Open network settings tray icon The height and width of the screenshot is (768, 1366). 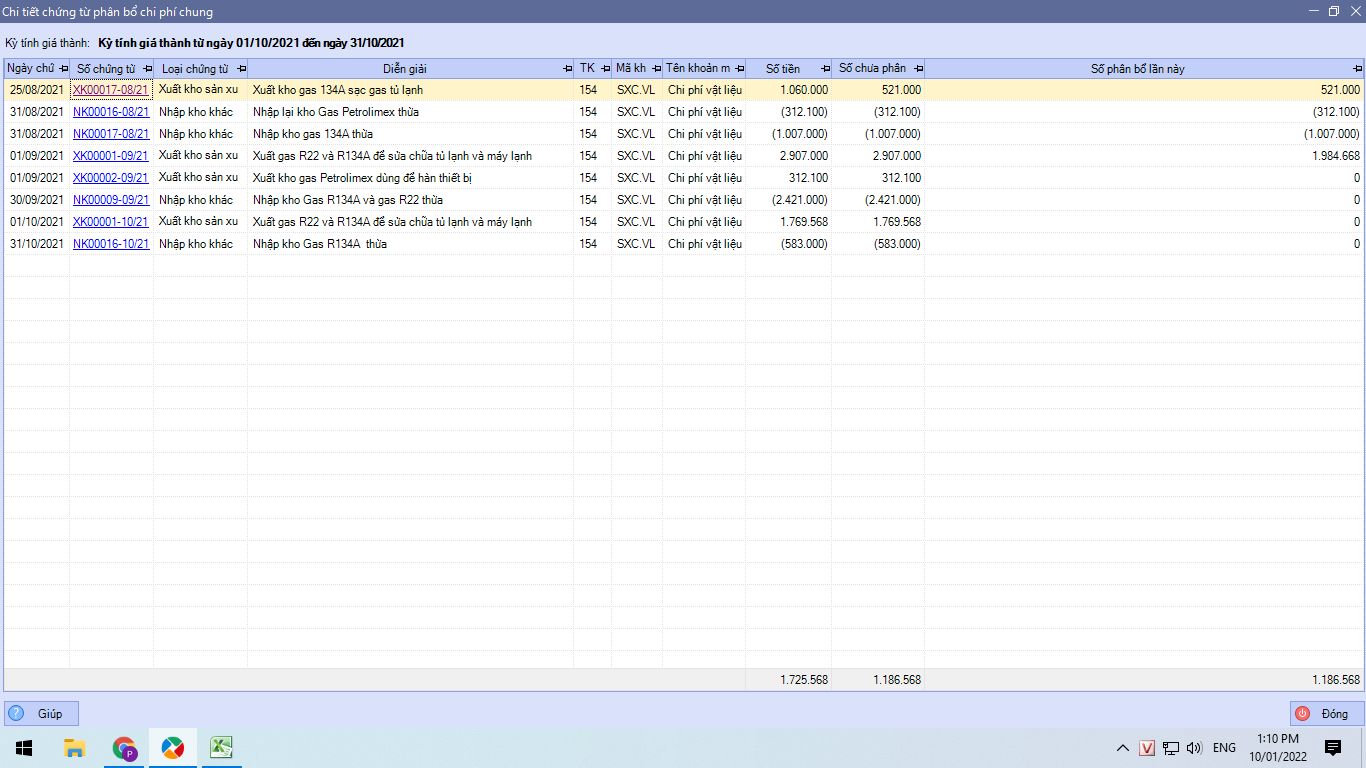click(x=1170, y=747)
